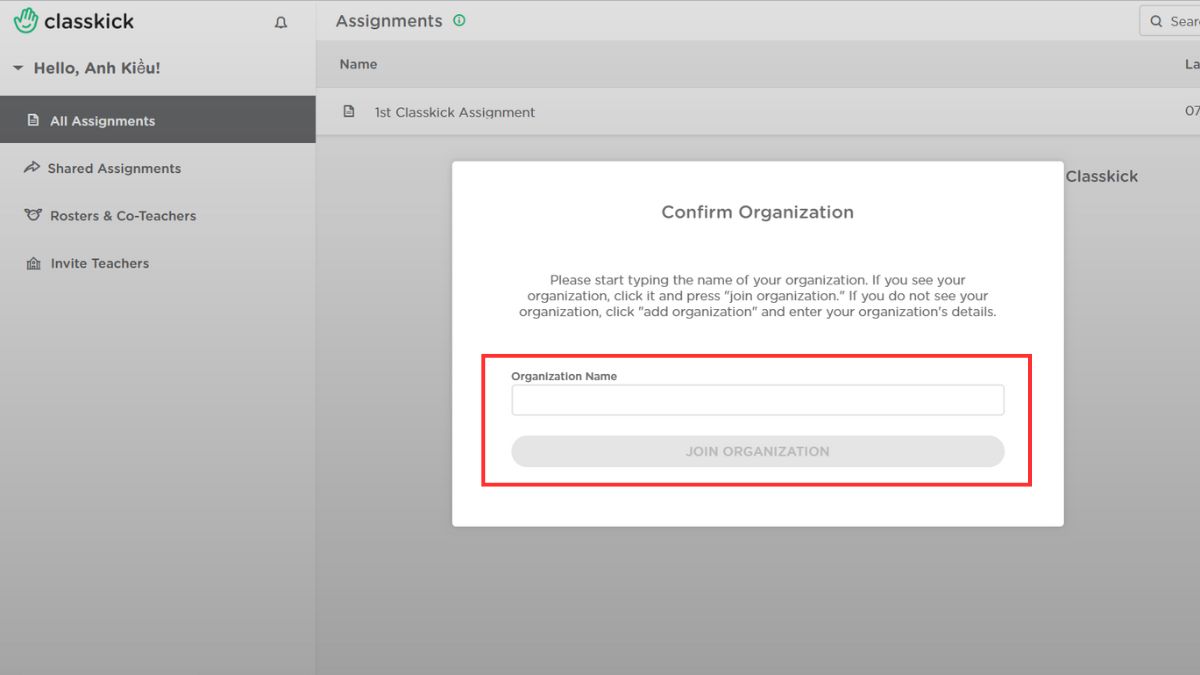This screenshot has width=1200, height=675.
Task: Click the Organization Name field label
Action: (564, 376)
